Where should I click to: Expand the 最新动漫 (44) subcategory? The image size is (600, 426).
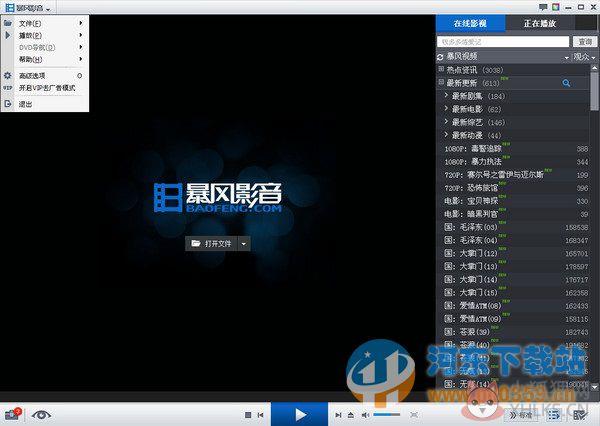point(446,135)
